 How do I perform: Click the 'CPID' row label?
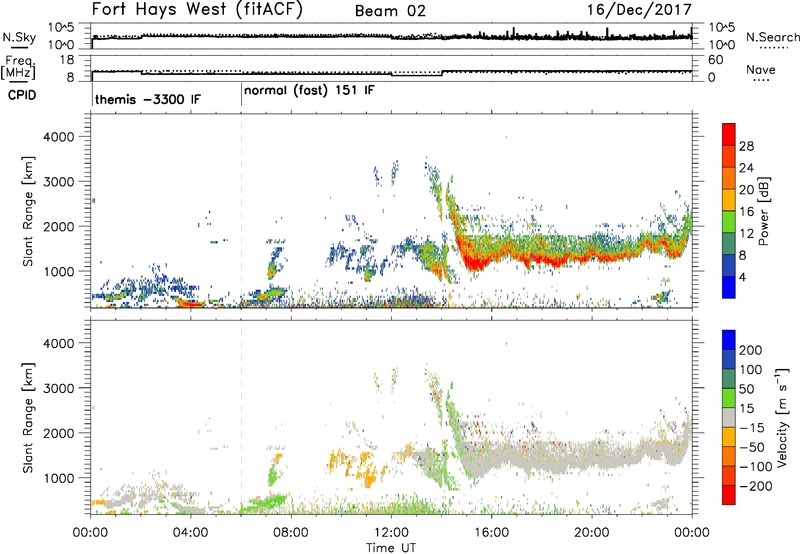click(x=22, y=95)
